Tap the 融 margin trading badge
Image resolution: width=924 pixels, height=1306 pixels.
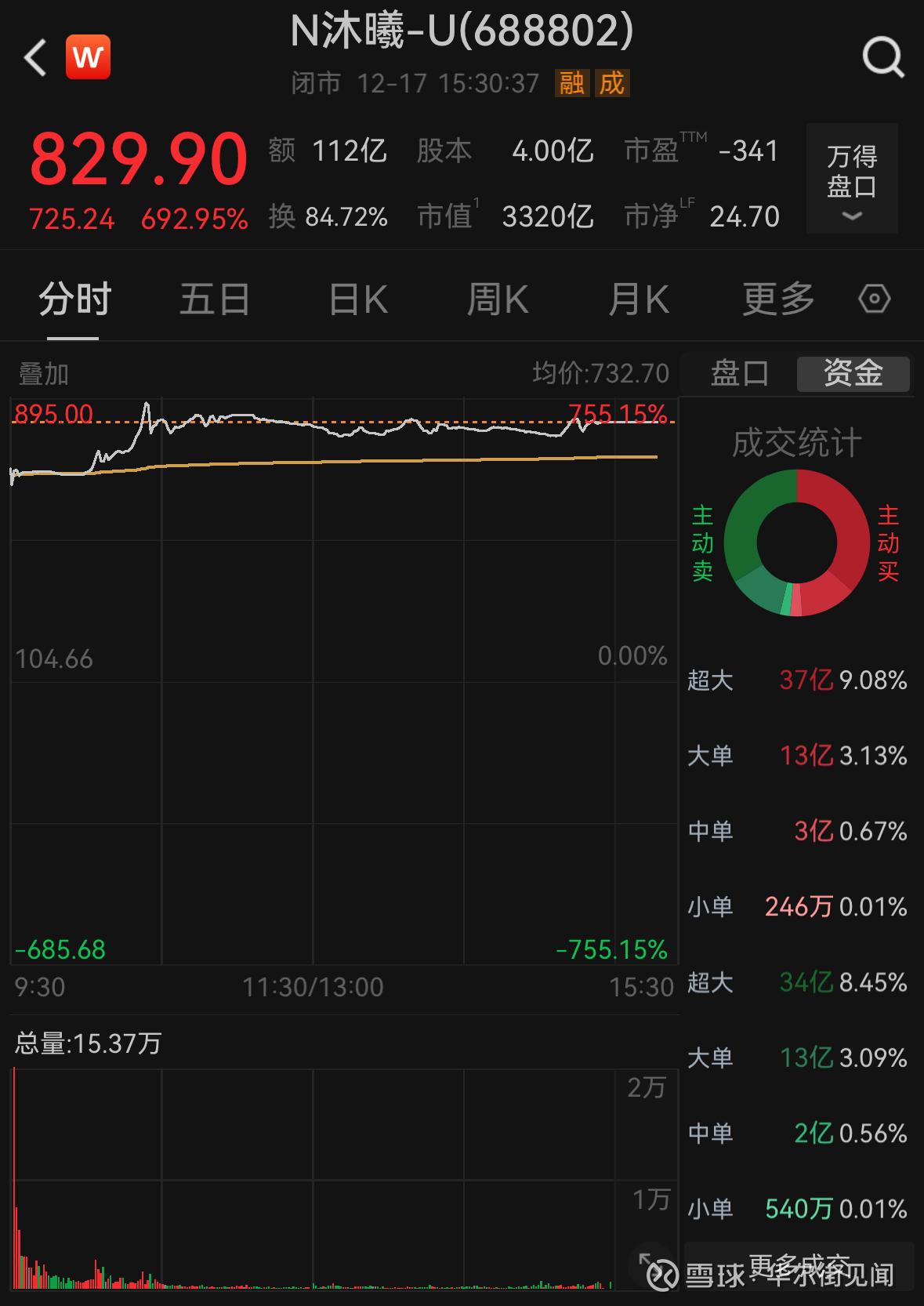(x=571, y=82)
